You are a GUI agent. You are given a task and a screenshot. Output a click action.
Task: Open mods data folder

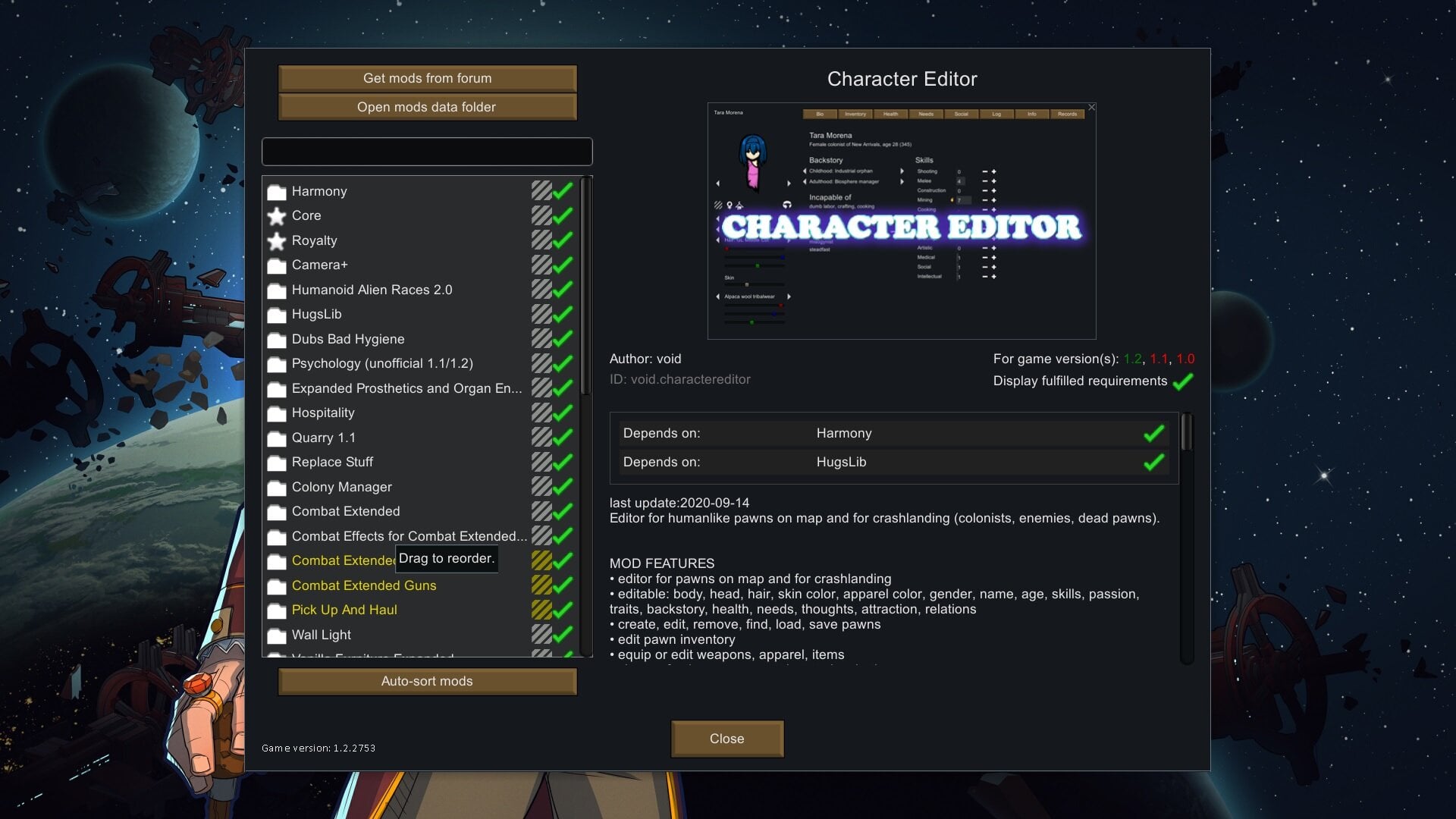click(428, 107)
